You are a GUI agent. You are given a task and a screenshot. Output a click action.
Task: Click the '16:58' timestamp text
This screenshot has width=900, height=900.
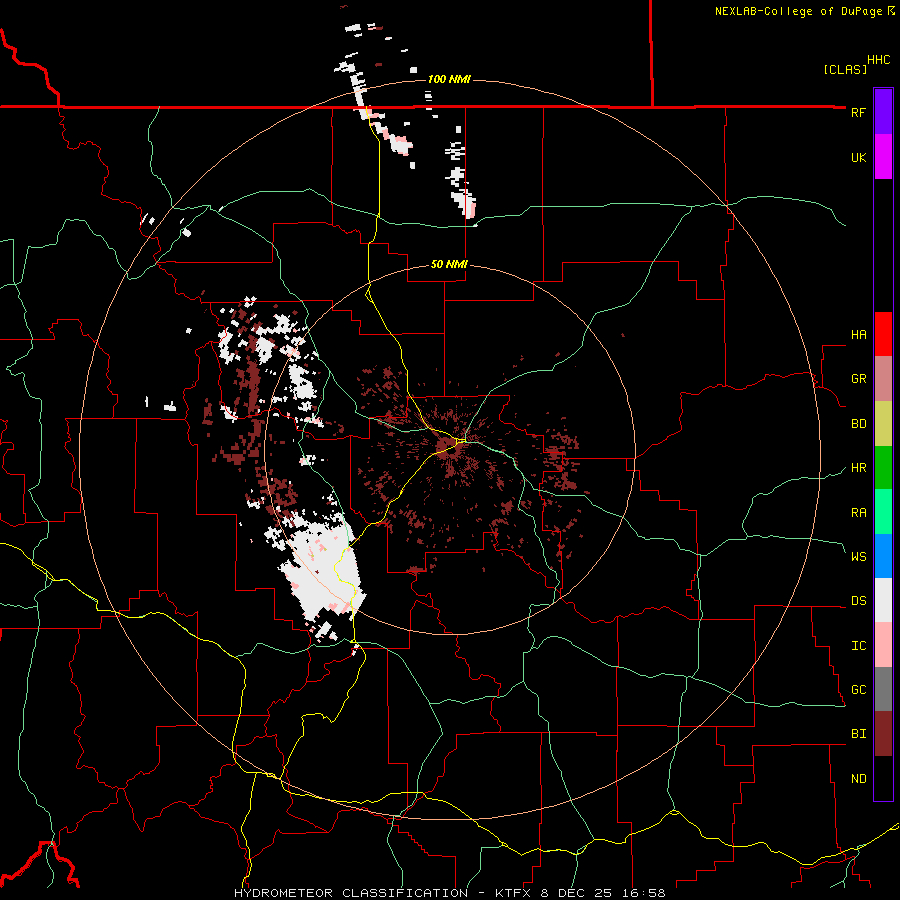[646, 893]
